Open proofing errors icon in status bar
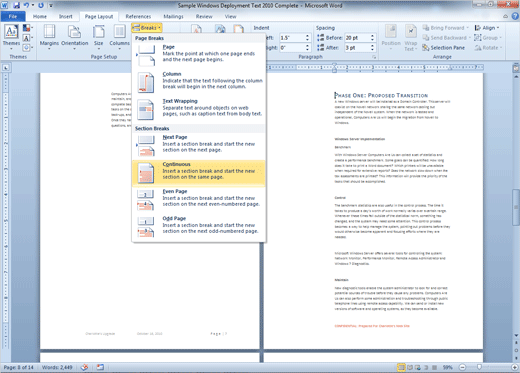The height and width of the screenshot is (373, 520). pyautogui.click(x=84, y=367)
